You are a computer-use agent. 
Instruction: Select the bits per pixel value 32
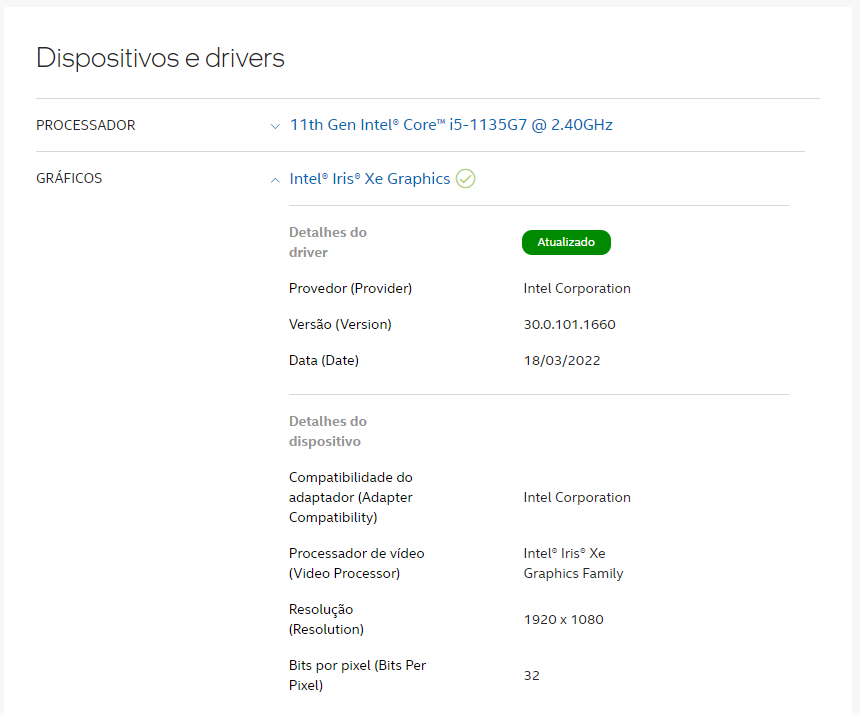tap(531, 676)
